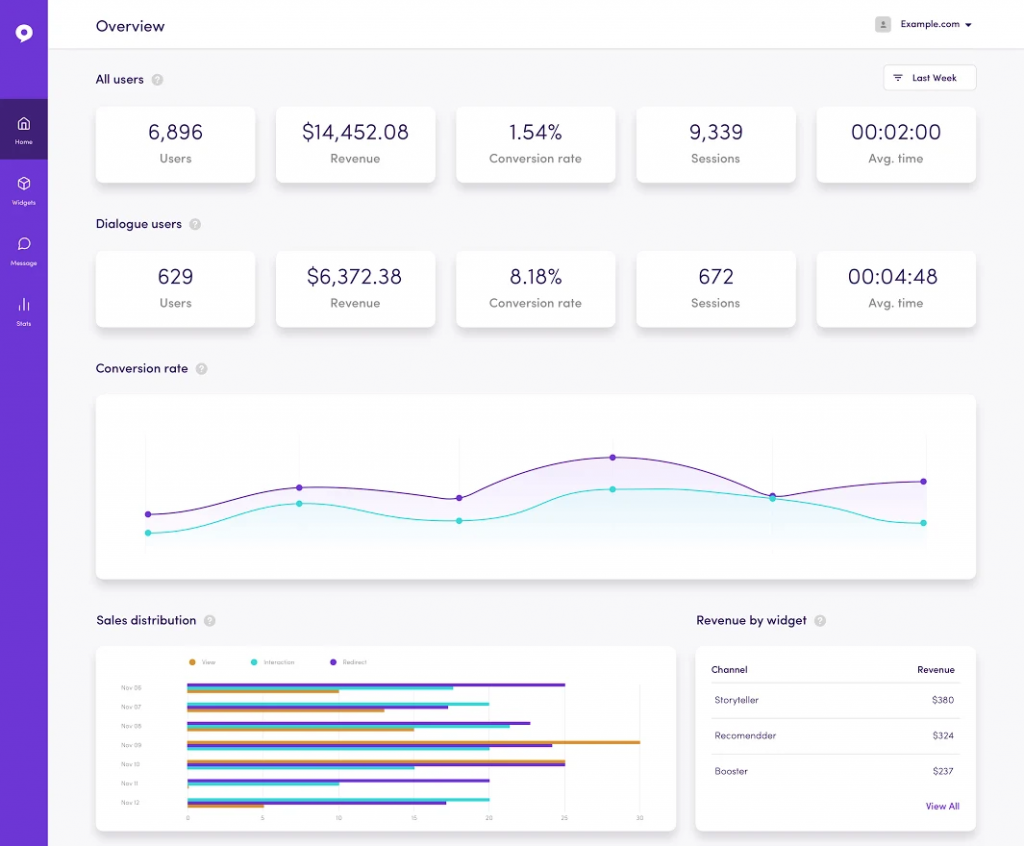
Task: Toggle the View legend series
Action: coord(202,662)
